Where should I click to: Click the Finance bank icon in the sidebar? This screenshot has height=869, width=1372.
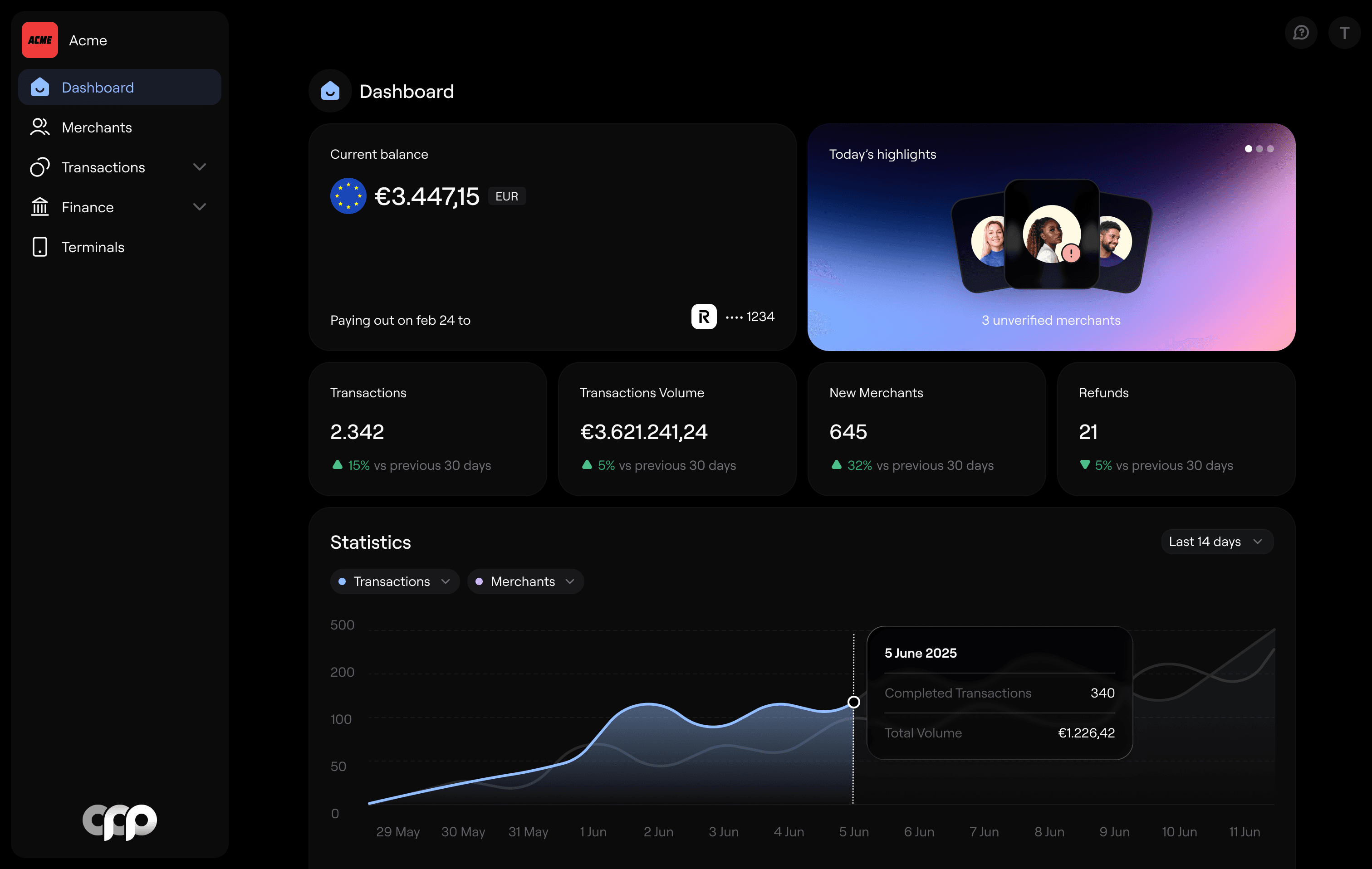[x=39, y=207]
